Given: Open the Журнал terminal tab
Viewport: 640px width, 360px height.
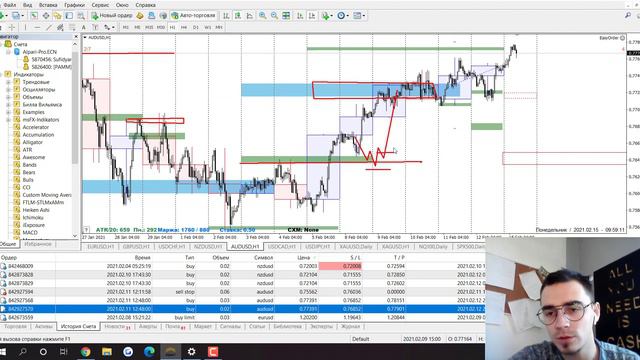Looking at the screenshot, I should [x=350, y=327].
